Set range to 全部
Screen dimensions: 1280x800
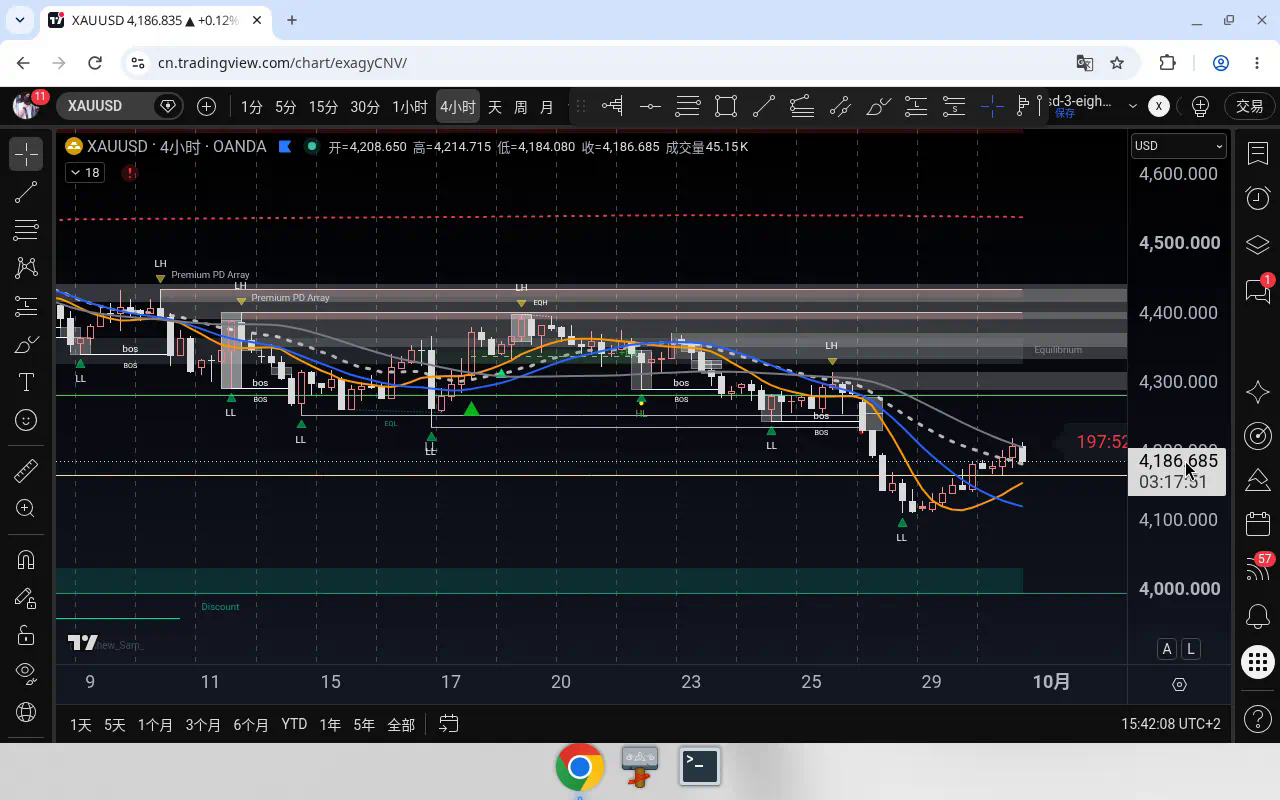pyautogui.click(x=401, y=724)
